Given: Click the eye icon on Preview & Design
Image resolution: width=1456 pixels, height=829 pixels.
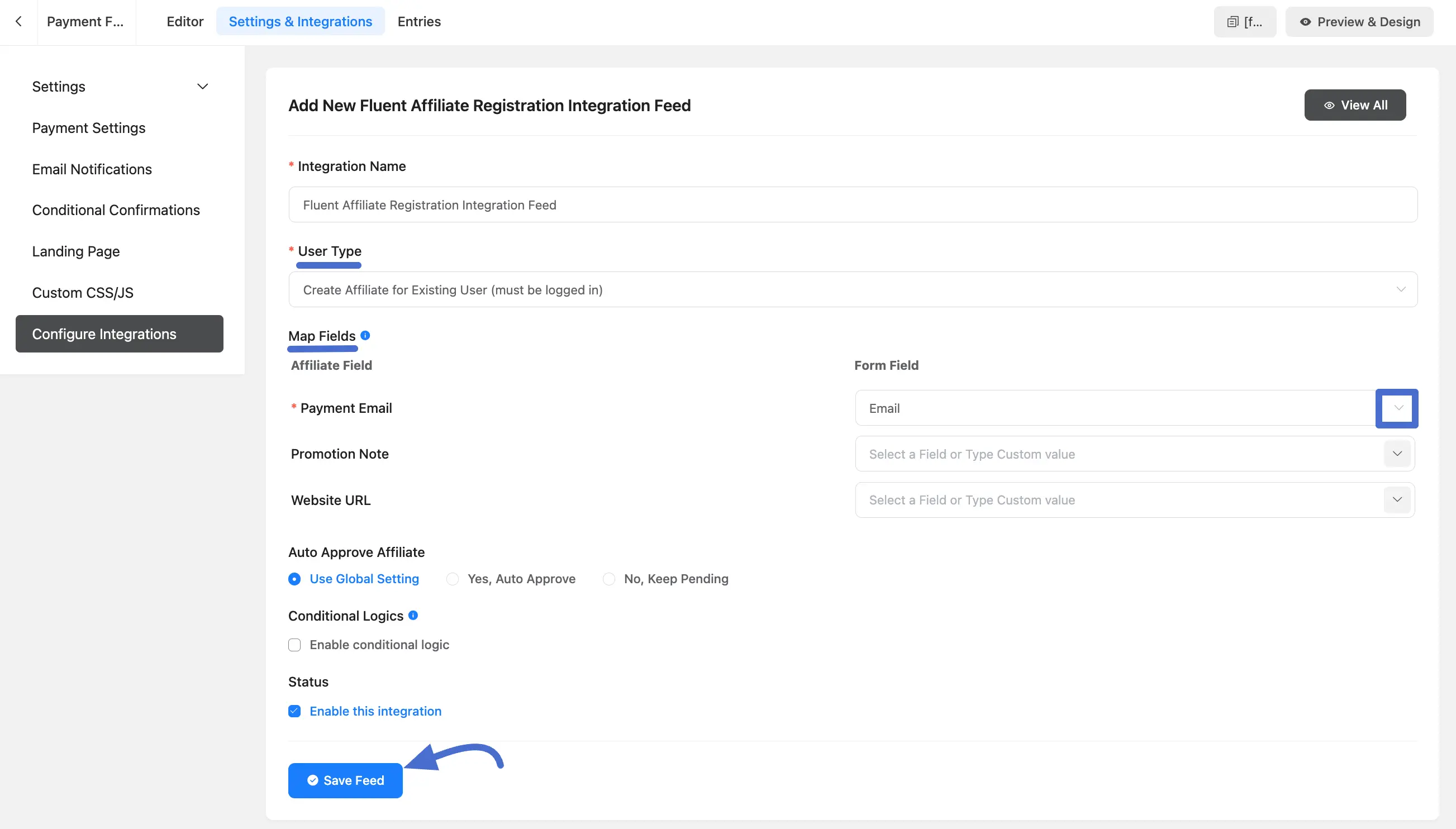Looking at the screenshot, I should [1305, 22].
